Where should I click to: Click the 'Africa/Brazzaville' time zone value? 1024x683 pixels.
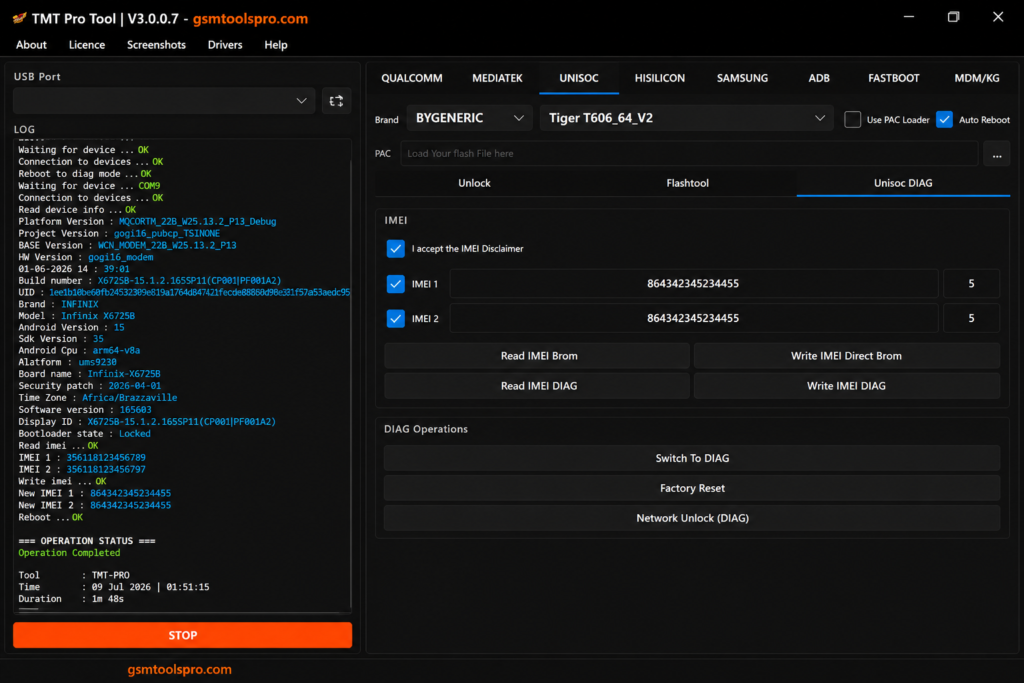129,398
